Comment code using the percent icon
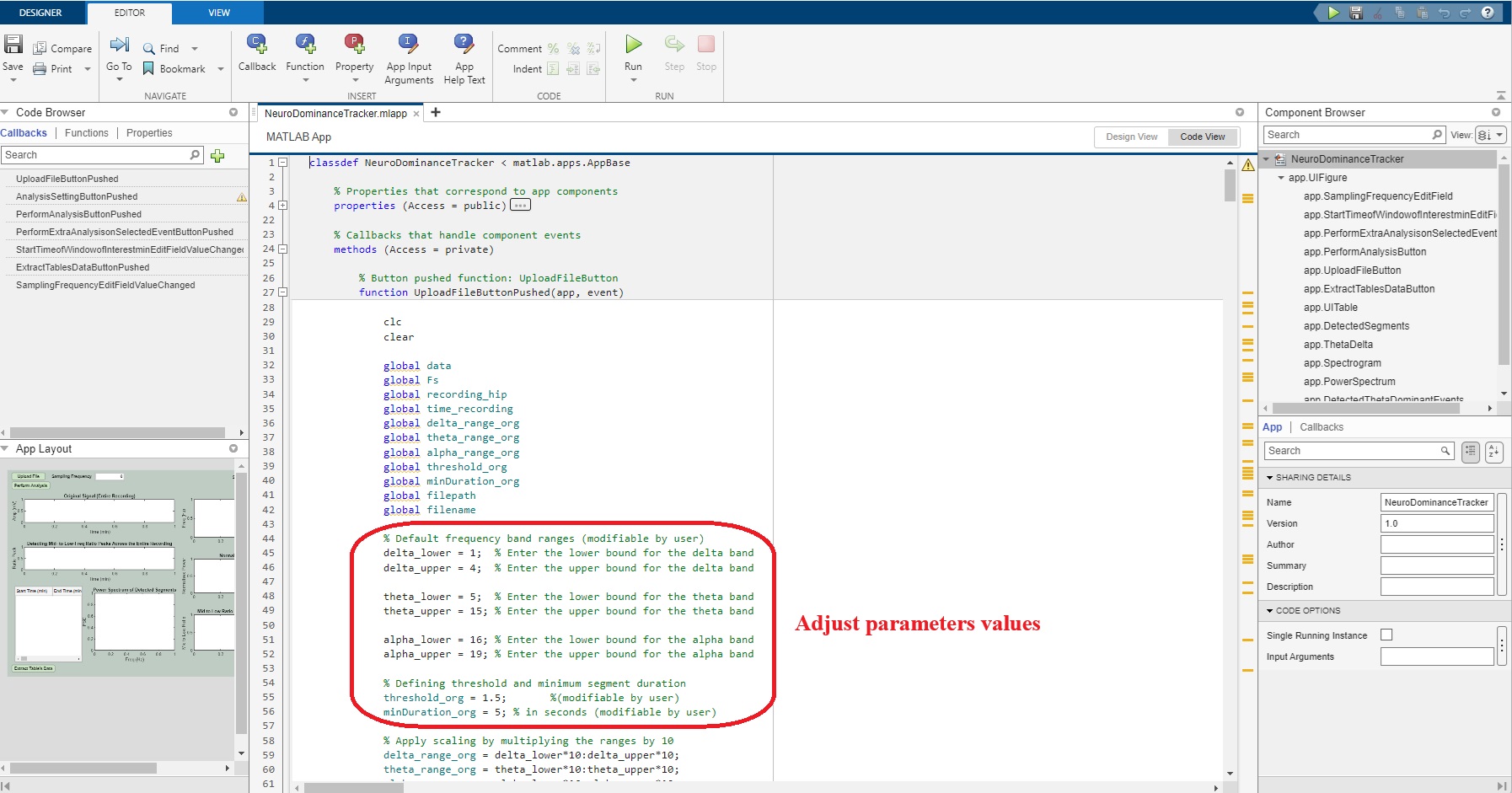Screen dimensions: 1512x793 coord(554,48)
